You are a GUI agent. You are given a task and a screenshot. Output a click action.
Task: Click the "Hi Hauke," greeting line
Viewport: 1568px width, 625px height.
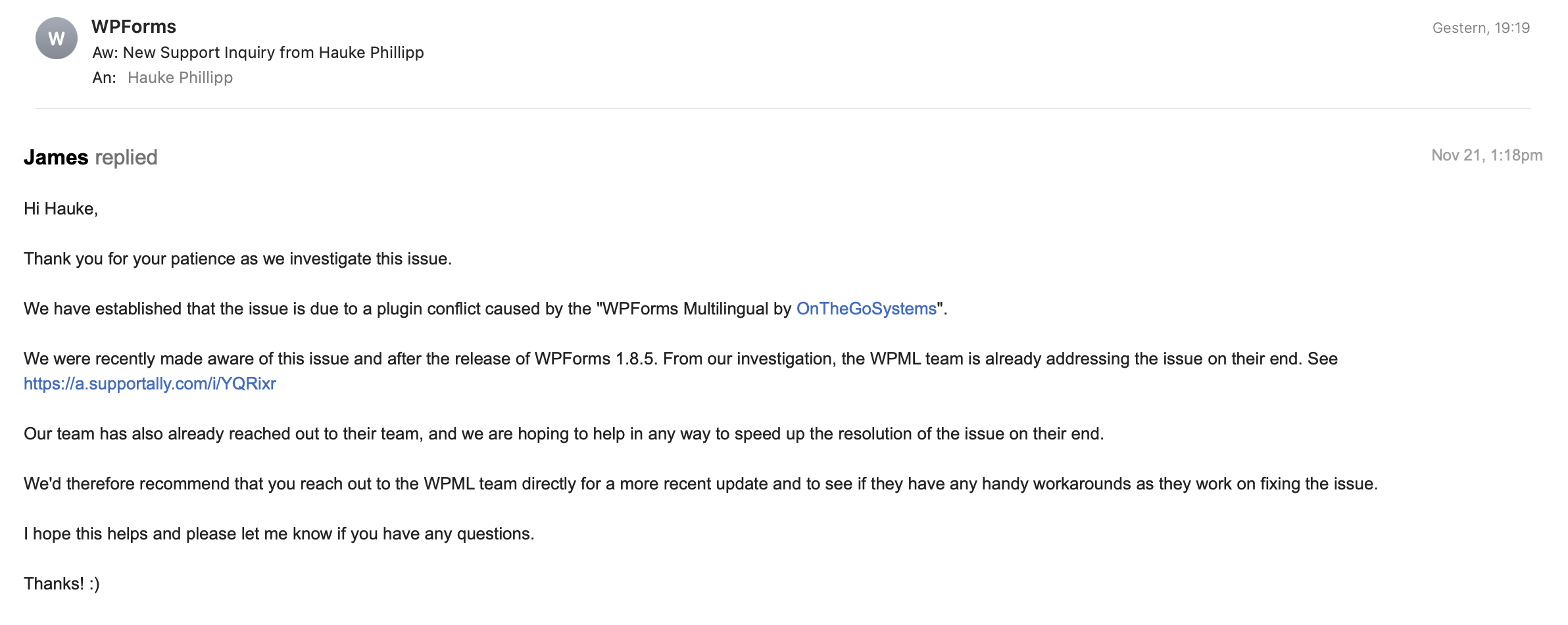[x=61, y=209]
